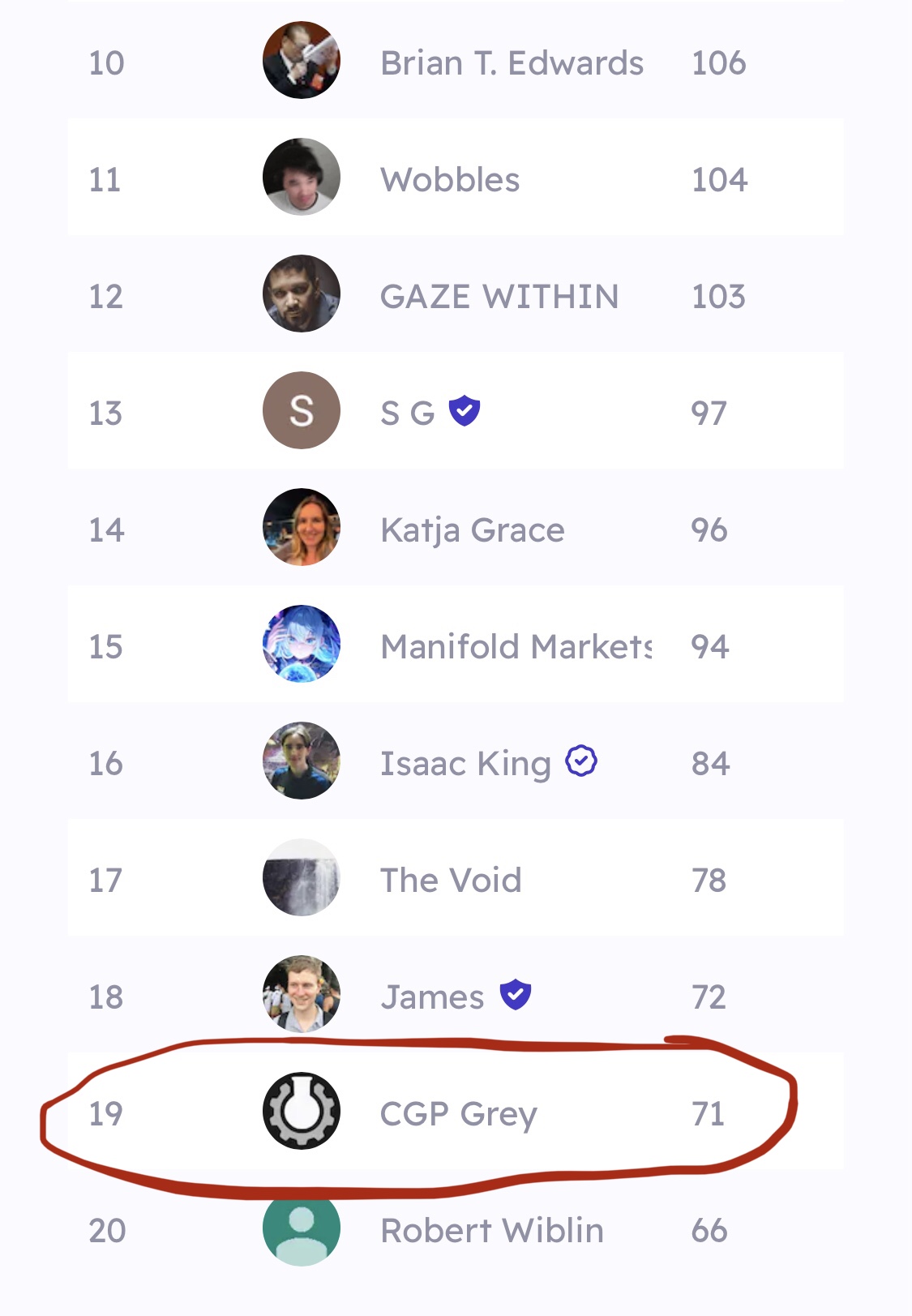Open the CGP Grey name link
Screen dimensions: 912x1316
[x=459, y=1115]
